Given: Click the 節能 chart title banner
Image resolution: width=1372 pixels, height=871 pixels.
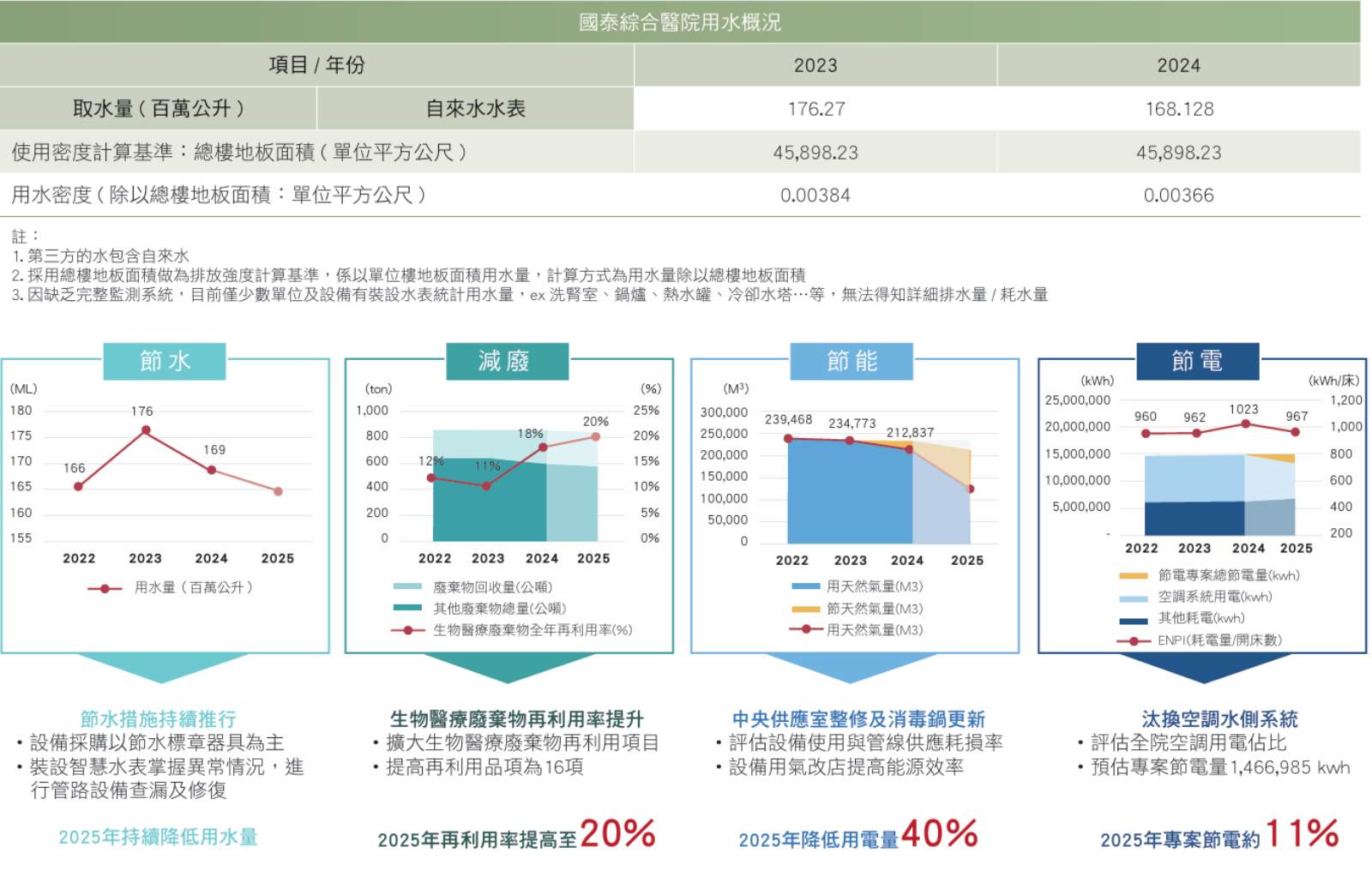Looking at the screenshot, I should click(851, 361).
